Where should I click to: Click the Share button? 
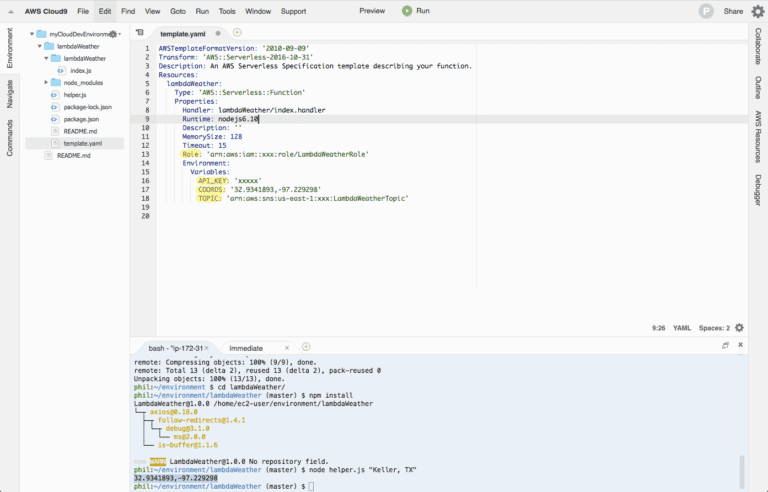tap(733, 11)
